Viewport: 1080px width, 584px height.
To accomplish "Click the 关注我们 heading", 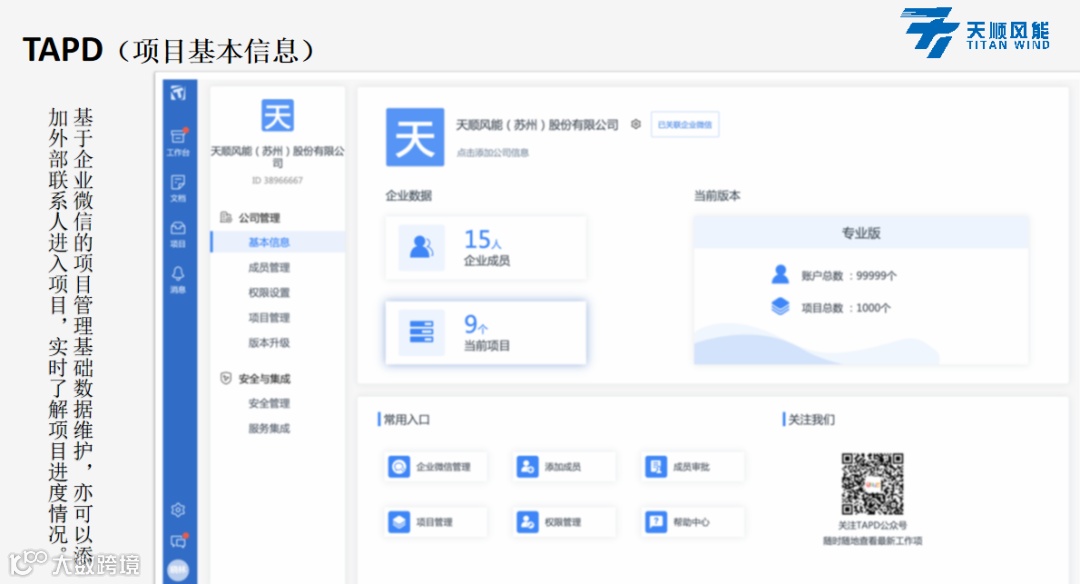I will tap(811, 419).
